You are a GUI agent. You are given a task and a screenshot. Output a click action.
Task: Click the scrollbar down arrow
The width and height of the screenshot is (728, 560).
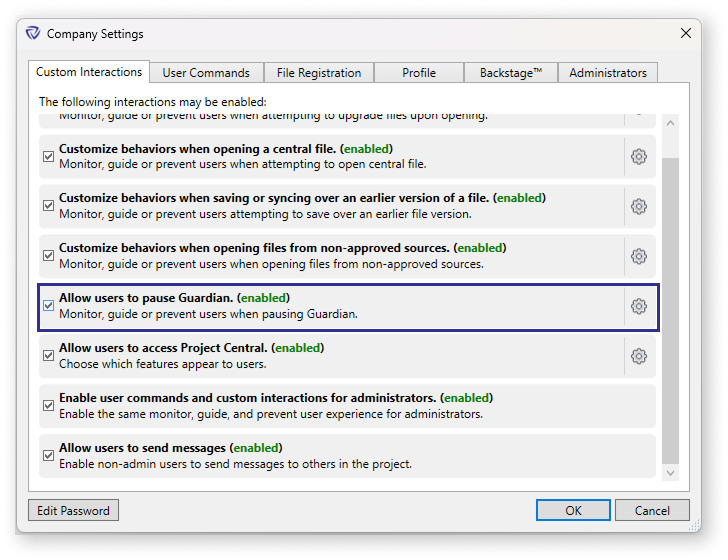pyautogui.click(x=670, y=473)
